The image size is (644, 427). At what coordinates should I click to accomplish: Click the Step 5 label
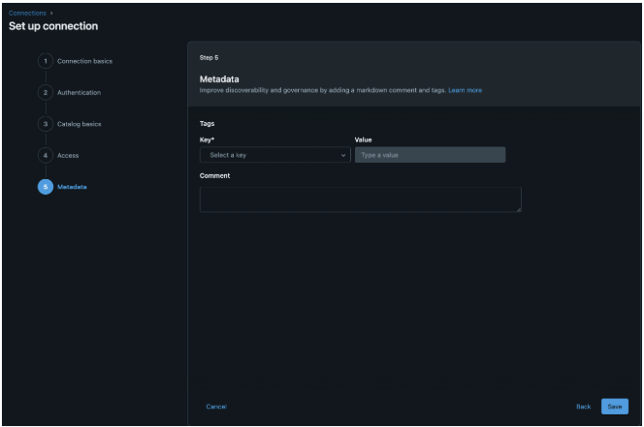point(209,58)
